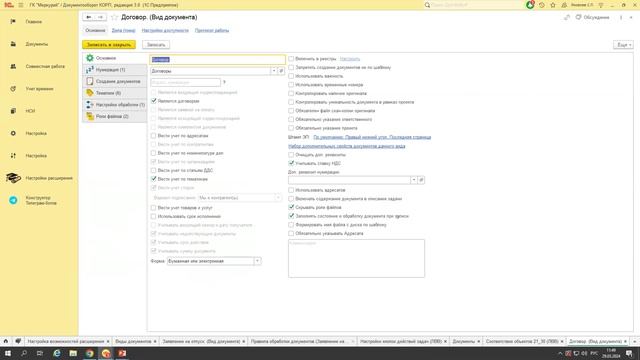640x360 pixels.
Task: Open Набор дополнительных свойств документов link
Action: pyautogui.click(x=347, y=146)
